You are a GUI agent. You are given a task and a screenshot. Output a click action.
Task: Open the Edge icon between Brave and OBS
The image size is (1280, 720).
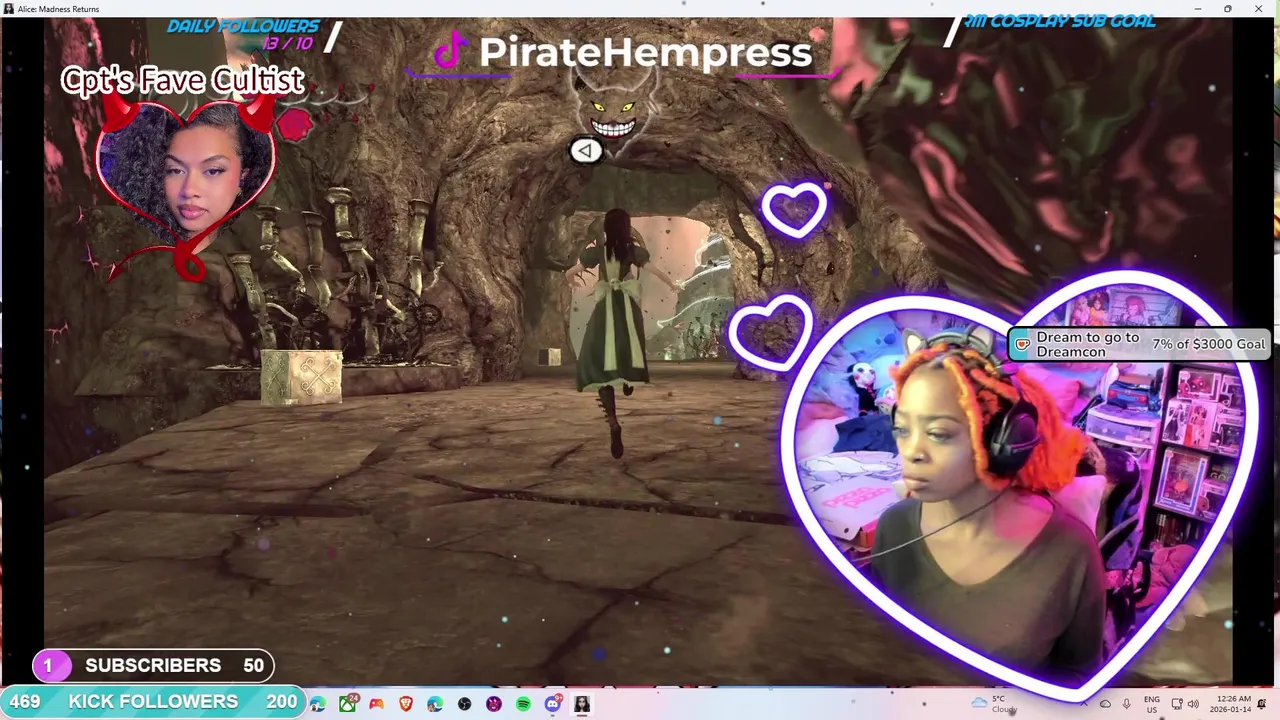(435, 704)
